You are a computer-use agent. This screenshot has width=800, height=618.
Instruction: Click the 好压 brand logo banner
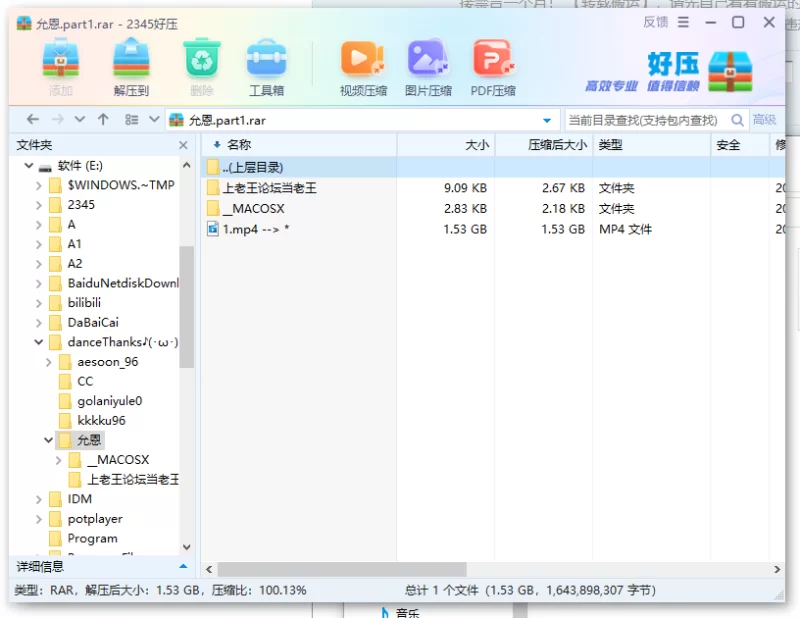[x=669, y=71]
